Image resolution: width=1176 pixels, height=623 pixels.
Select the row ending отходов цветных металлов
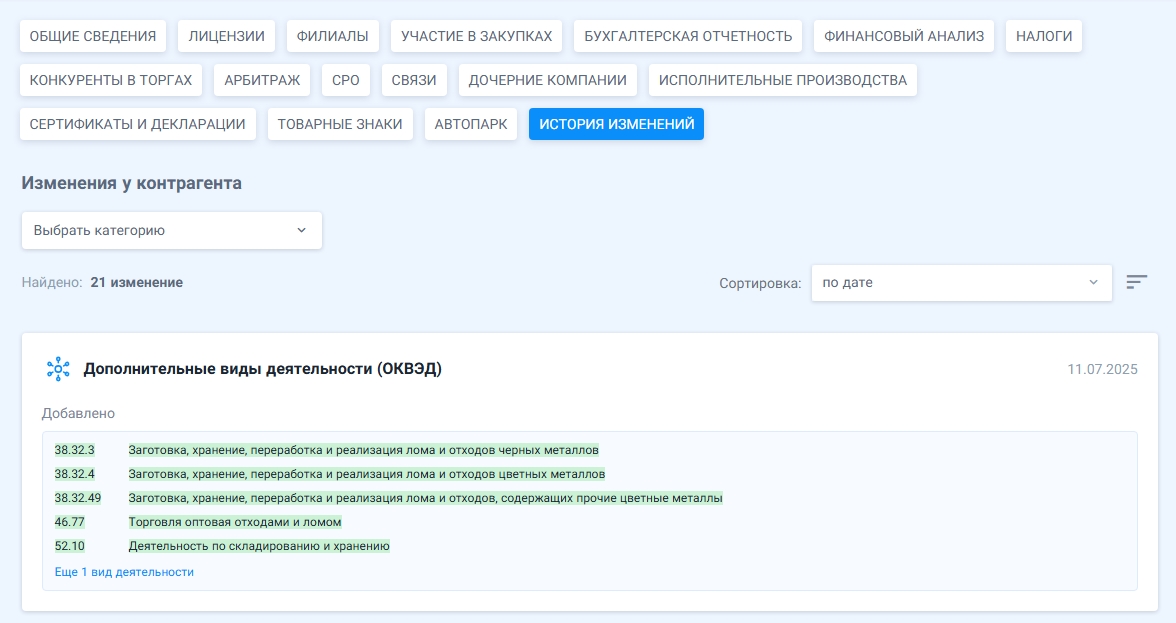tap(367, 474)
